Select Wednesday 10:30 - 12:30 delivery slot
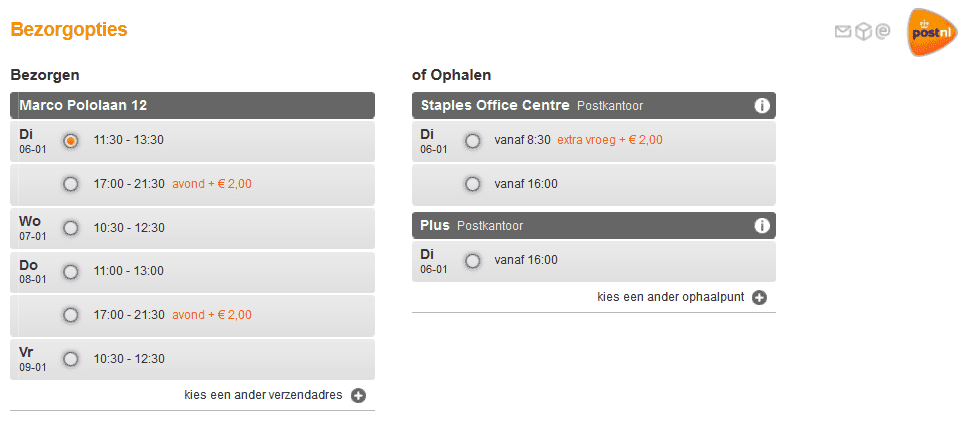This screenshot has width=980, height=436. tap(71, 228)
